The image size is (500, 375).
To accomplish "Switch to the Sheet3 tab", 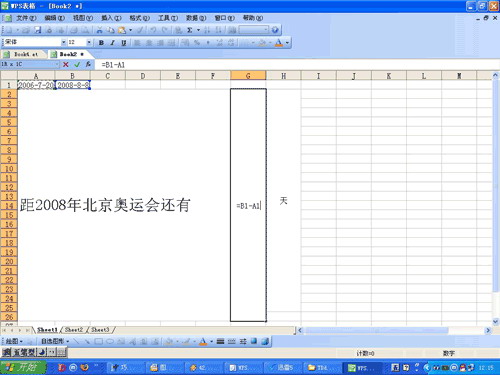I will [x=100, y=330].
